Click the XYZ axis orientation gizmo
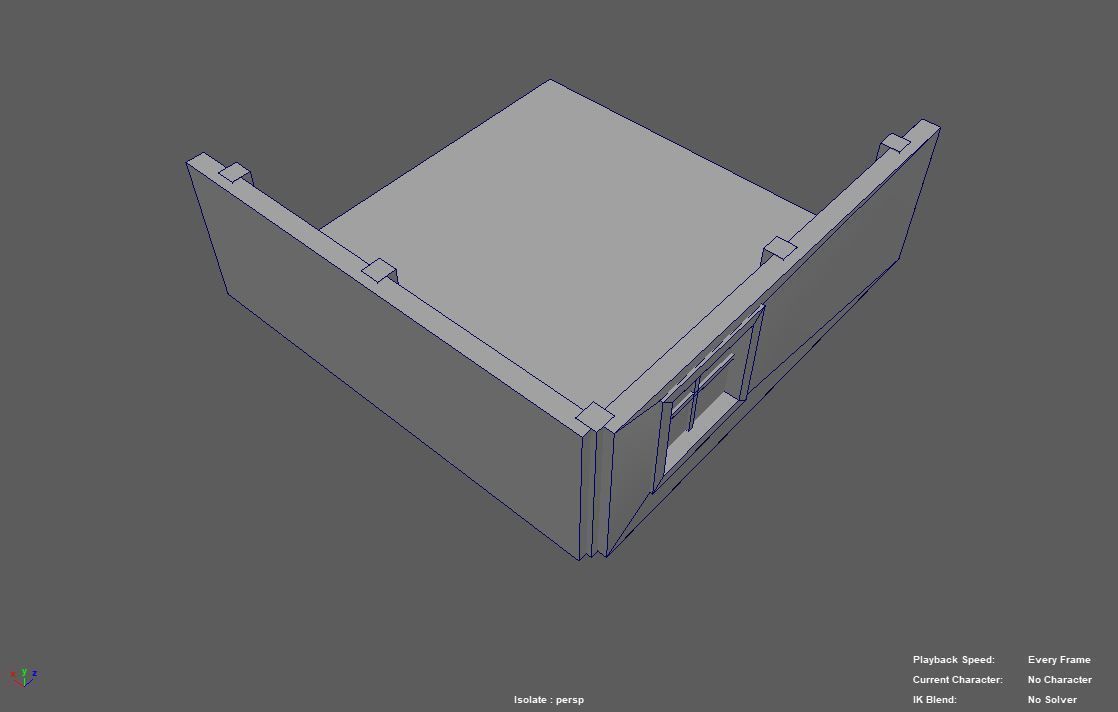Image resolution: width=1118 pixels, height=712 pixels. (23, 677)
